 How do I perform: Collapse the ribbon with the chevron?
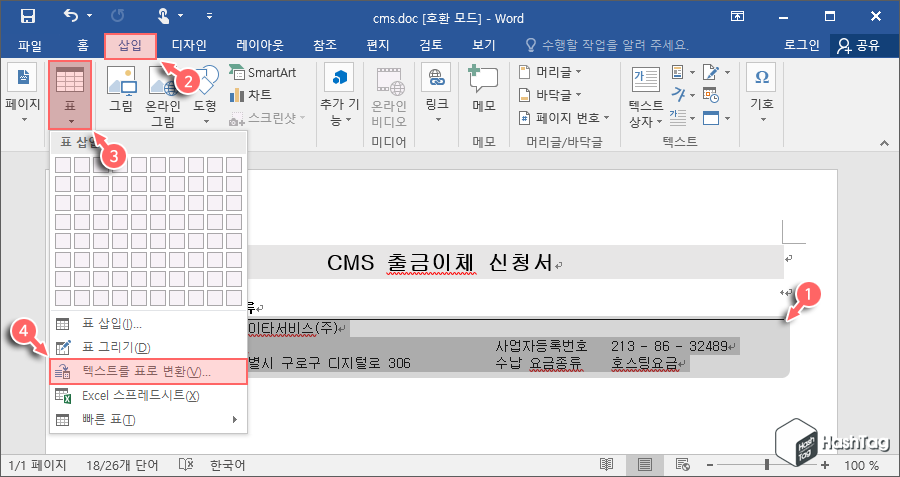[885, 142]
